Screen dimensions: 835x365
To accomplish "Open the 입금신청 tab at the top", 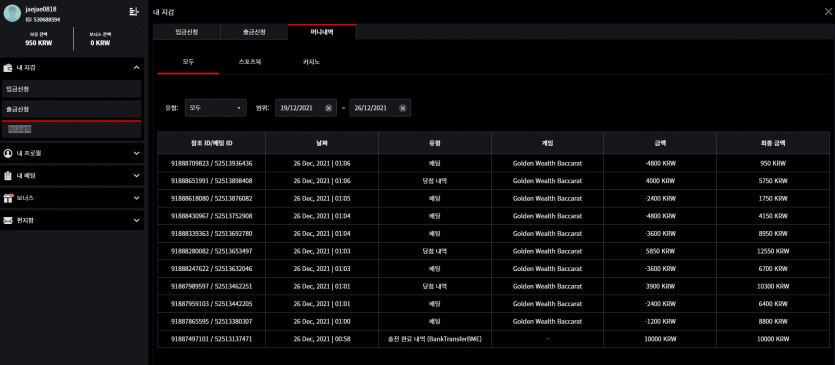I will tap(186, 32).
